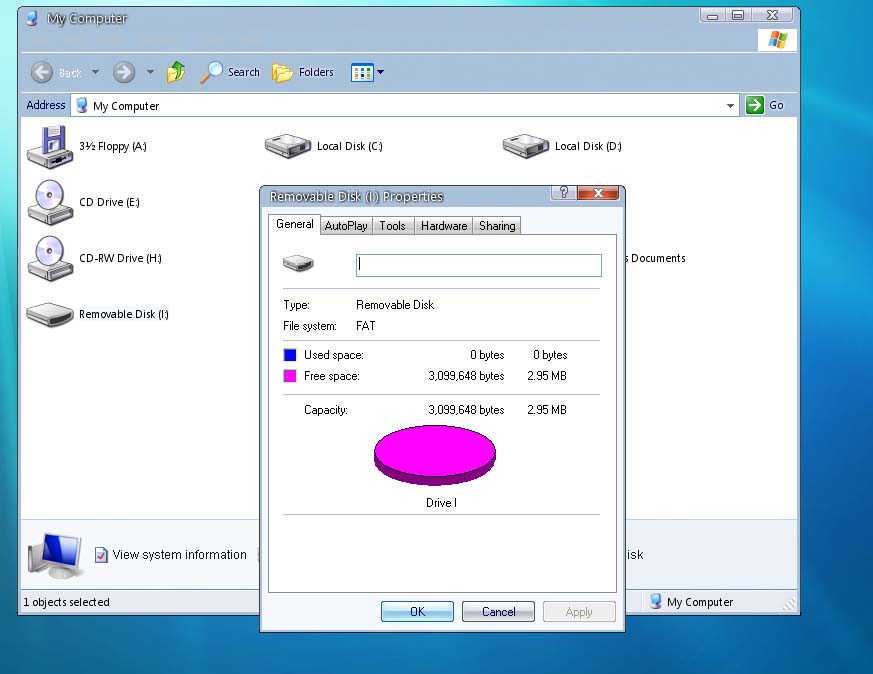Click the Removable Disk type value
Image resolution: width=873 pixels, height=674 pixels.
(395, 305)
